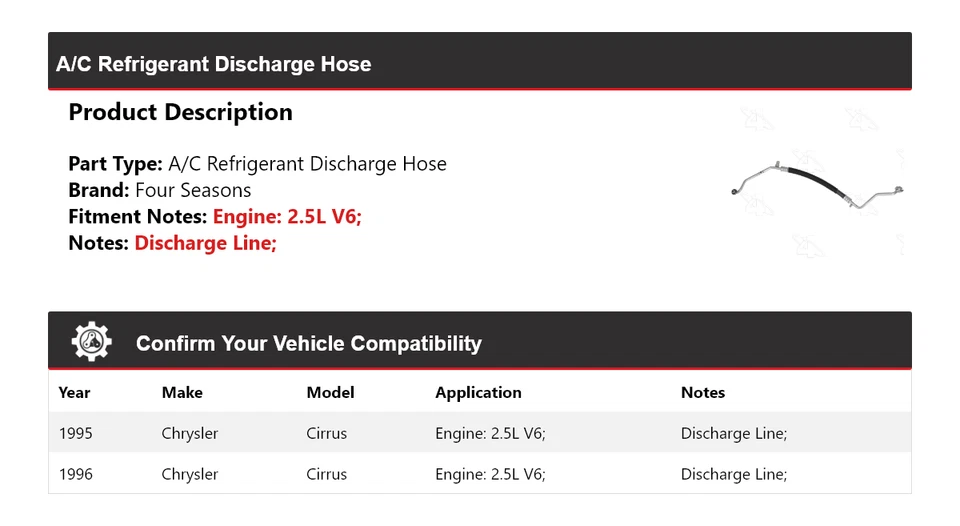Viewport: 960px width, 526px height.
Task: Click the red Discharge Line note
Action: click(205, 243)
